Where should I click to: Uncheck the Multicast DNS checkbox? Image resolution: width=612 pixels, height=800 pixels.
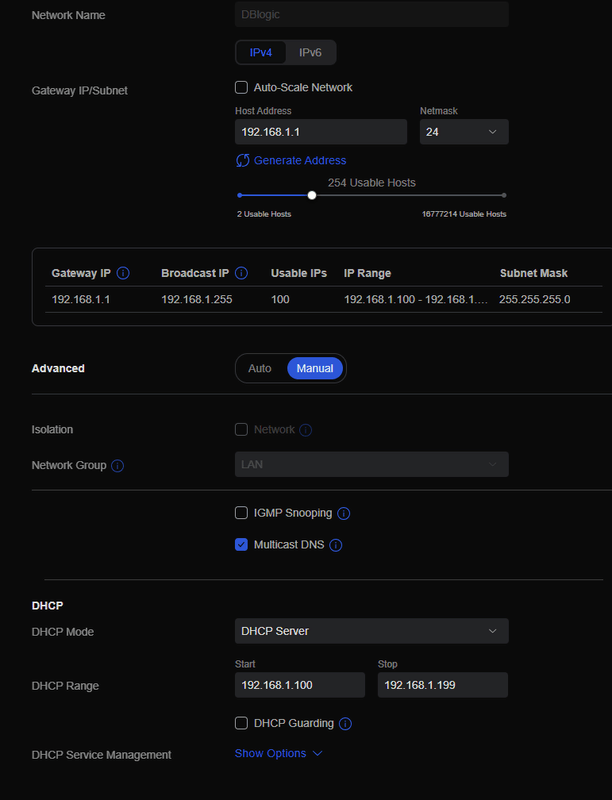(x=241, y=545)
